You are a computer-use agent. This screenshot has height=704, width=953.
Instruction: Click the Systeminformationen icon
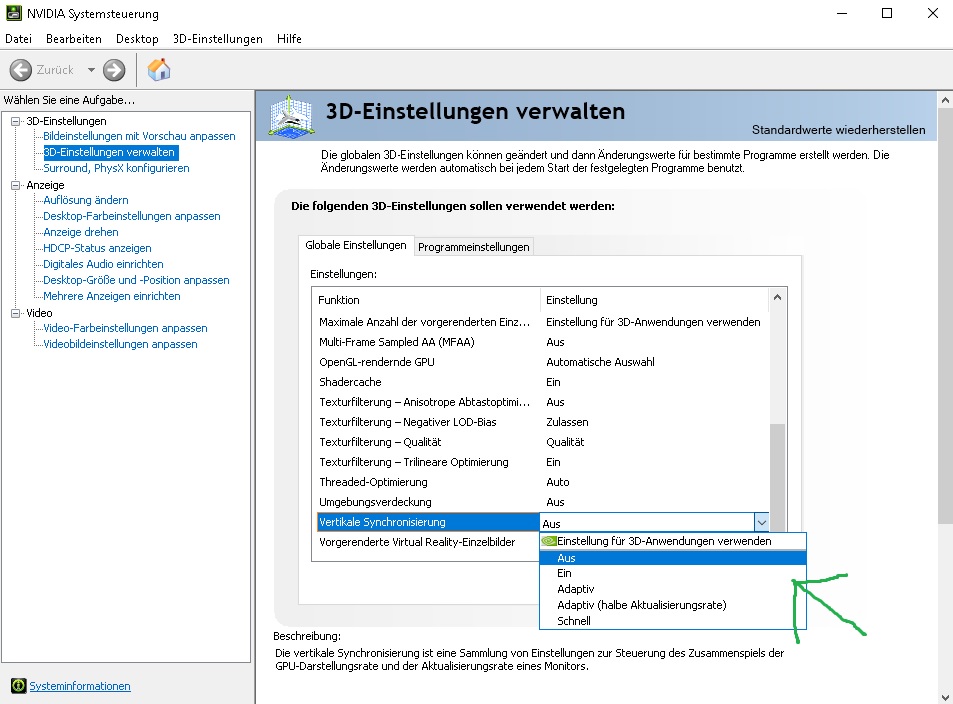(x=19, y=686)
